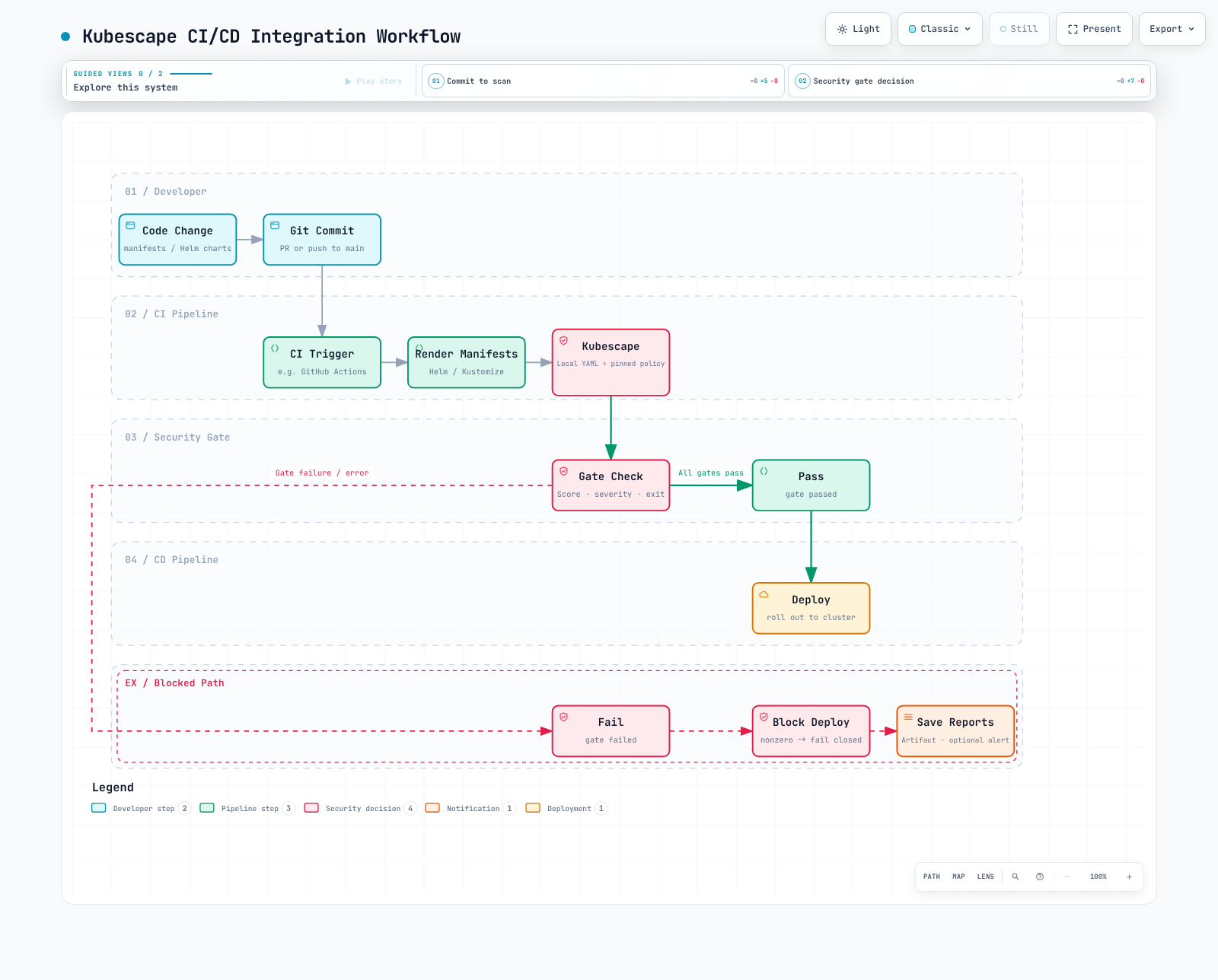Select the Git Commit node
The width and height of the screenshot is (1218, 980).
point(322,240)
